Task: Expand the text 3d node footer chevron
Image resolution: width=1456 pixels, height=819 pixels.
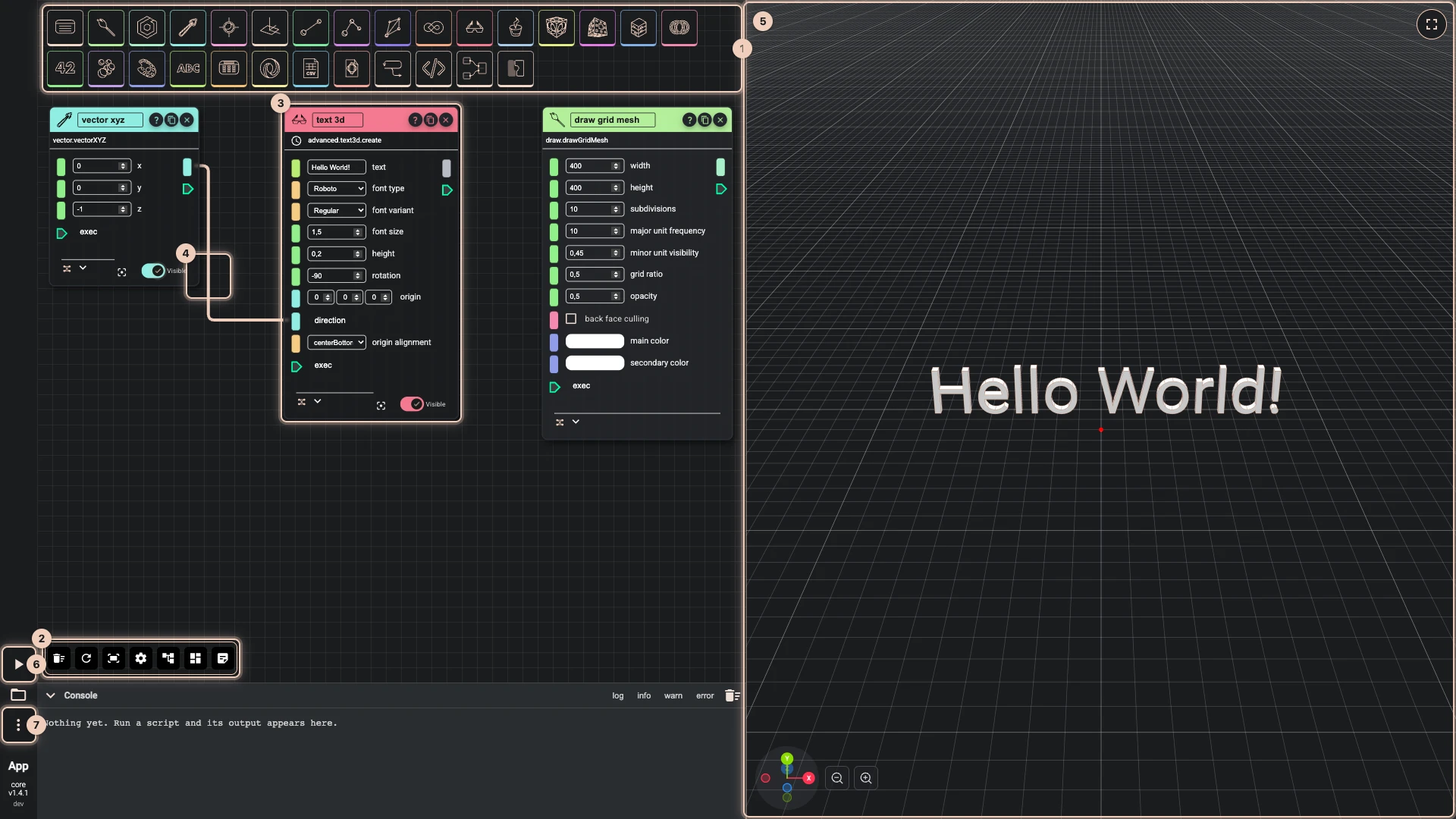Action: 318,401
